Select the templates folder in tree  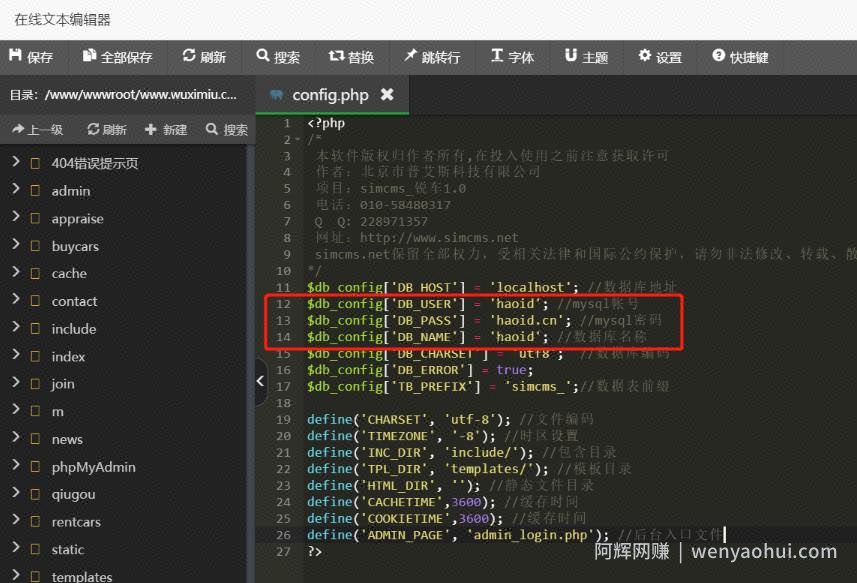click(x=82, y=576)
